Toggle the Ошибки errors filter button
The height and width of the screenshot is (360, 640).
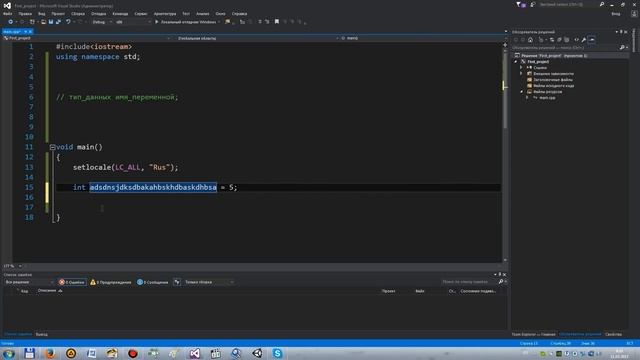click(72, 282)
